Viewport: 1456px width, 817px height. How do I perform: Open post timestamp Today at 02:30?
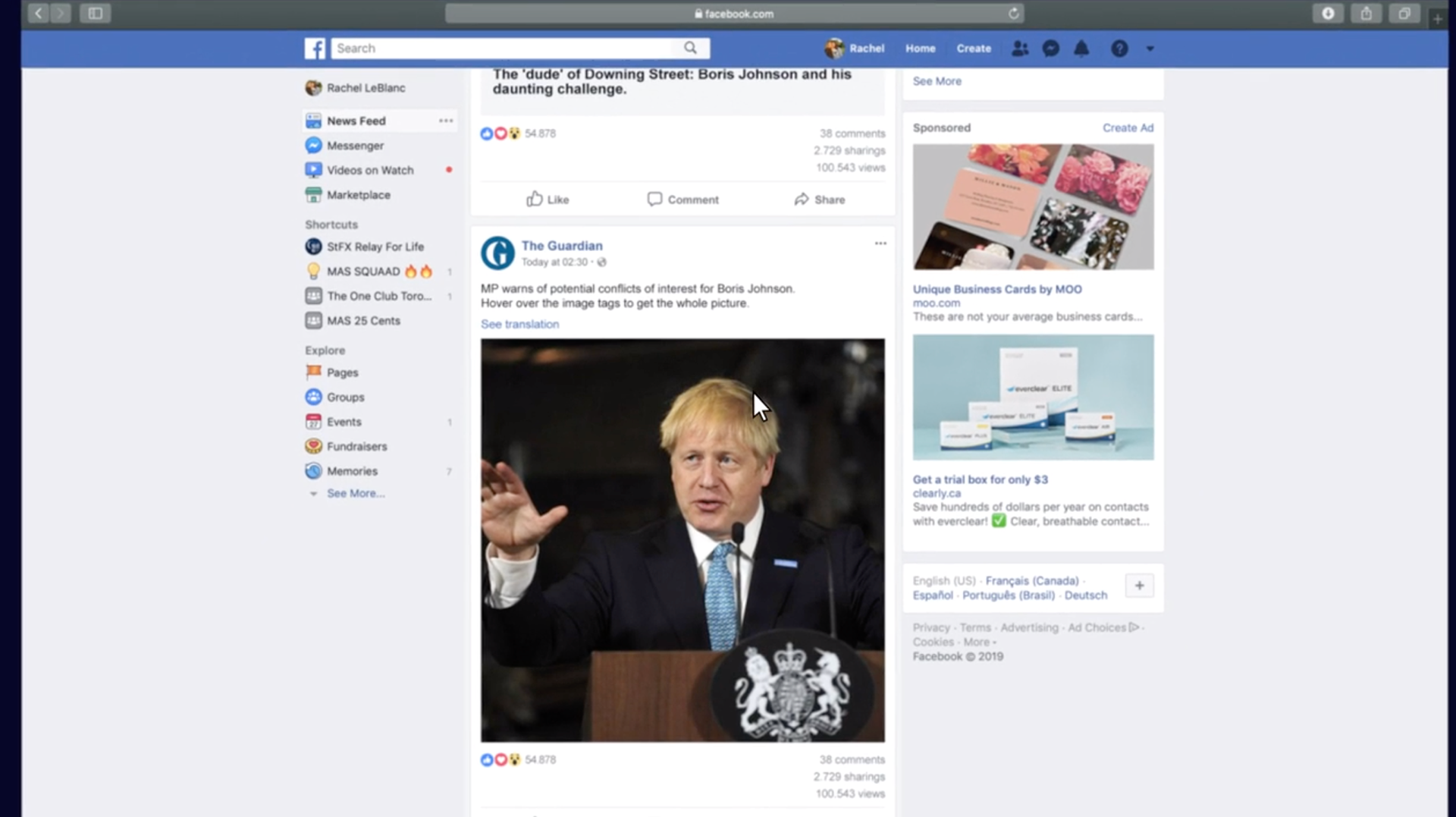tap(554, 262)
